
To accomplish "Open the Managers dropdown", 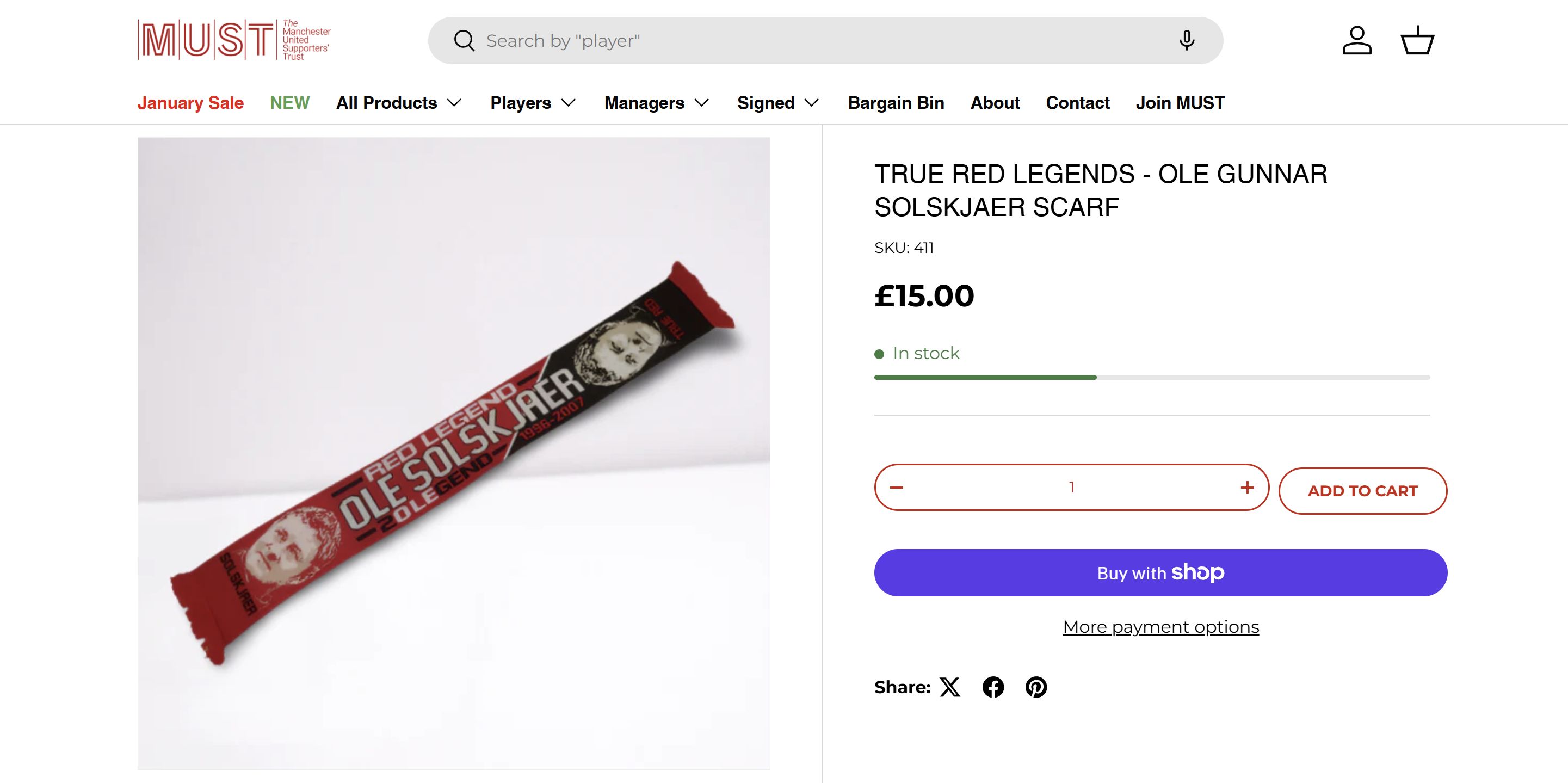I will [656, 103].
